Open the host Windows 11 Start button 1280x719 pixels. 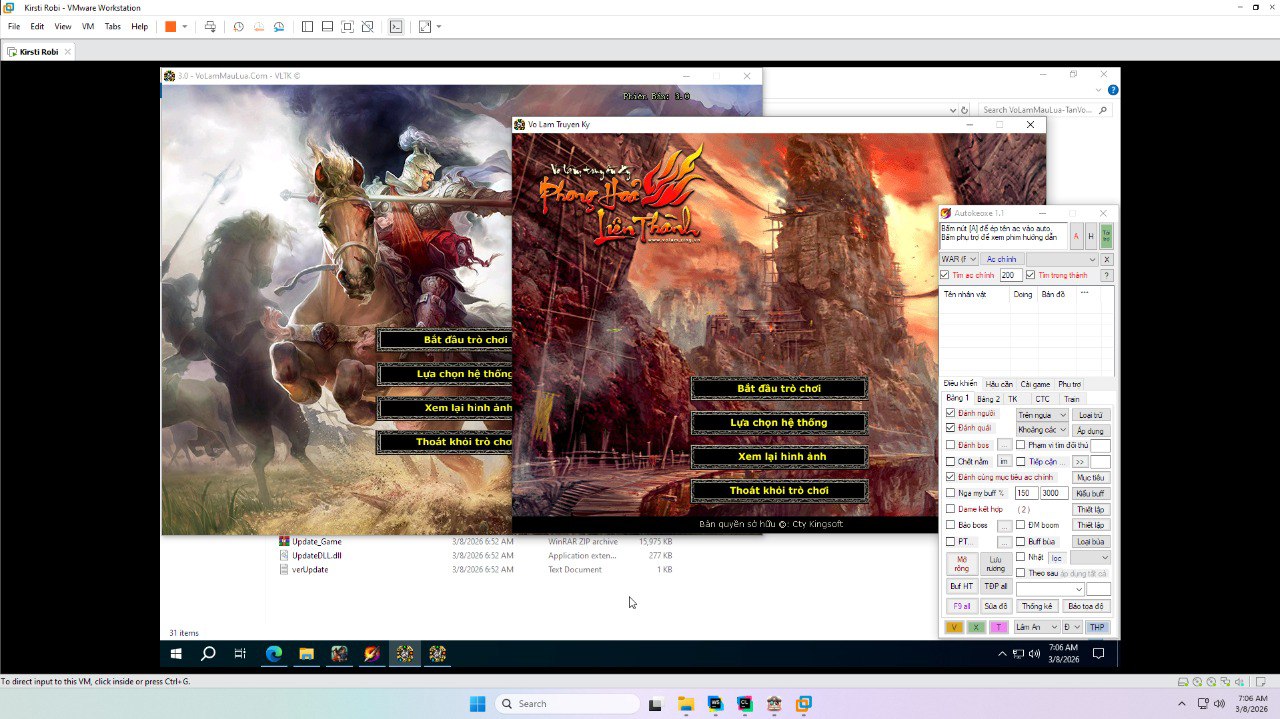[x=478, y=703]
